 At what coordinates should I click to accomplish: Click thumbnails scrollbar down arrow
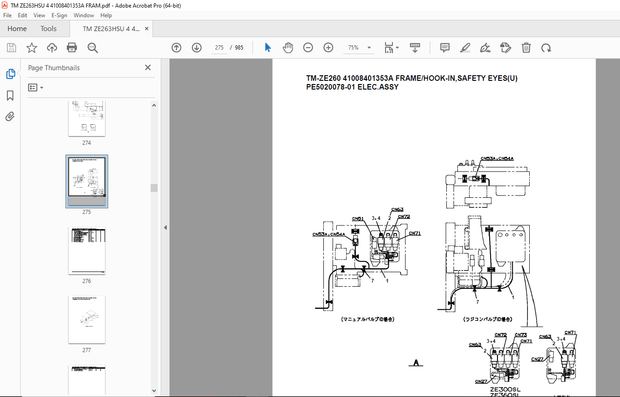(154, 391)
